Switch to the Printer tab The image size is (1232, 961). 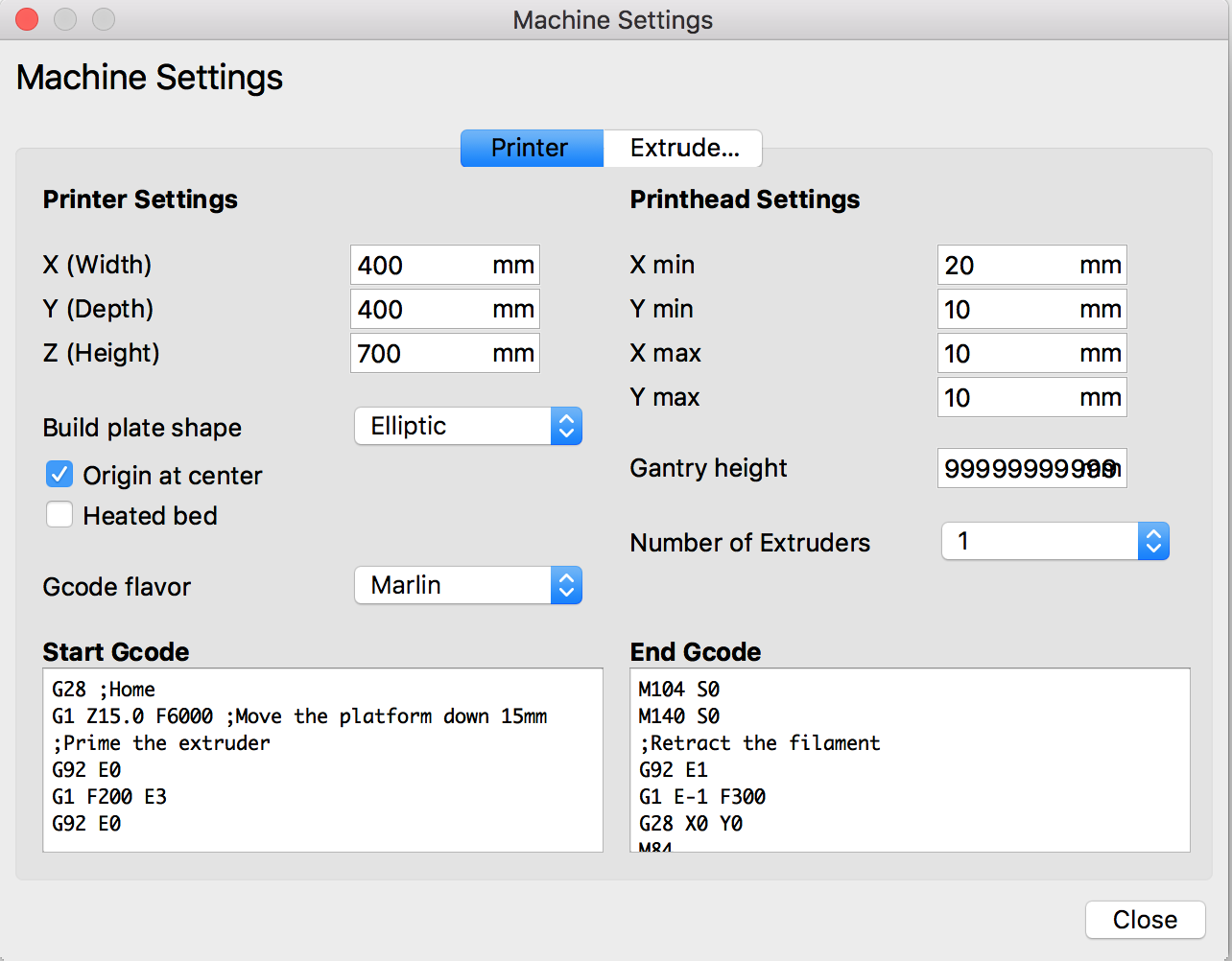click(532, 148)
